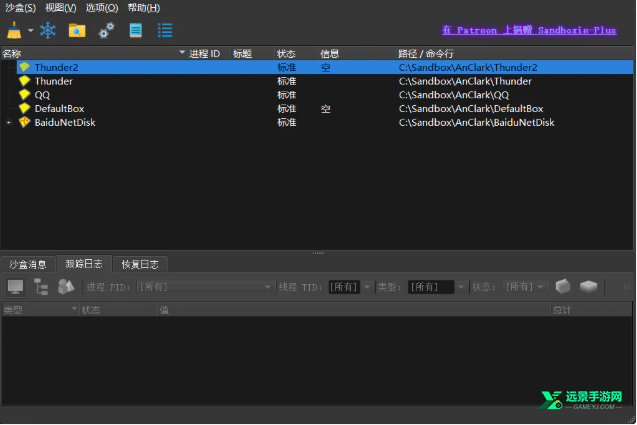
Task: Click the 标题 column header
Action: pos(252,54)
